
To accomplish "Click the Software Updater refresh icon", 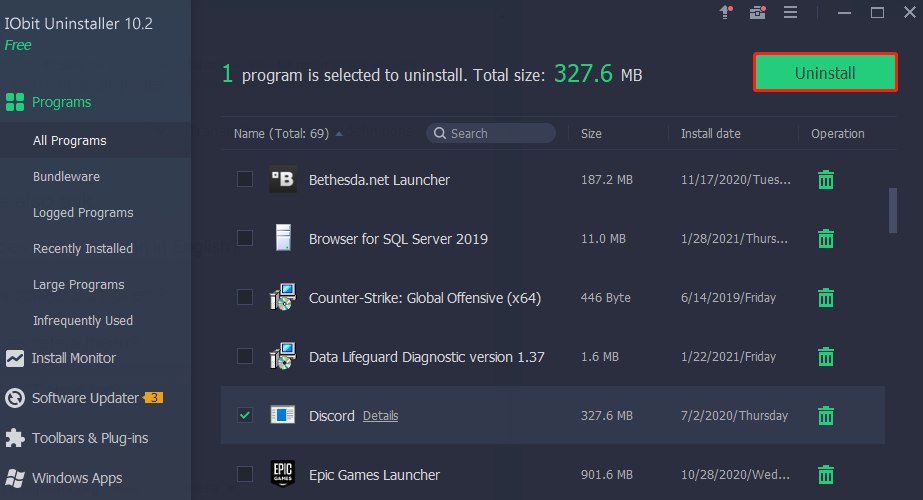I will point(15,398).
